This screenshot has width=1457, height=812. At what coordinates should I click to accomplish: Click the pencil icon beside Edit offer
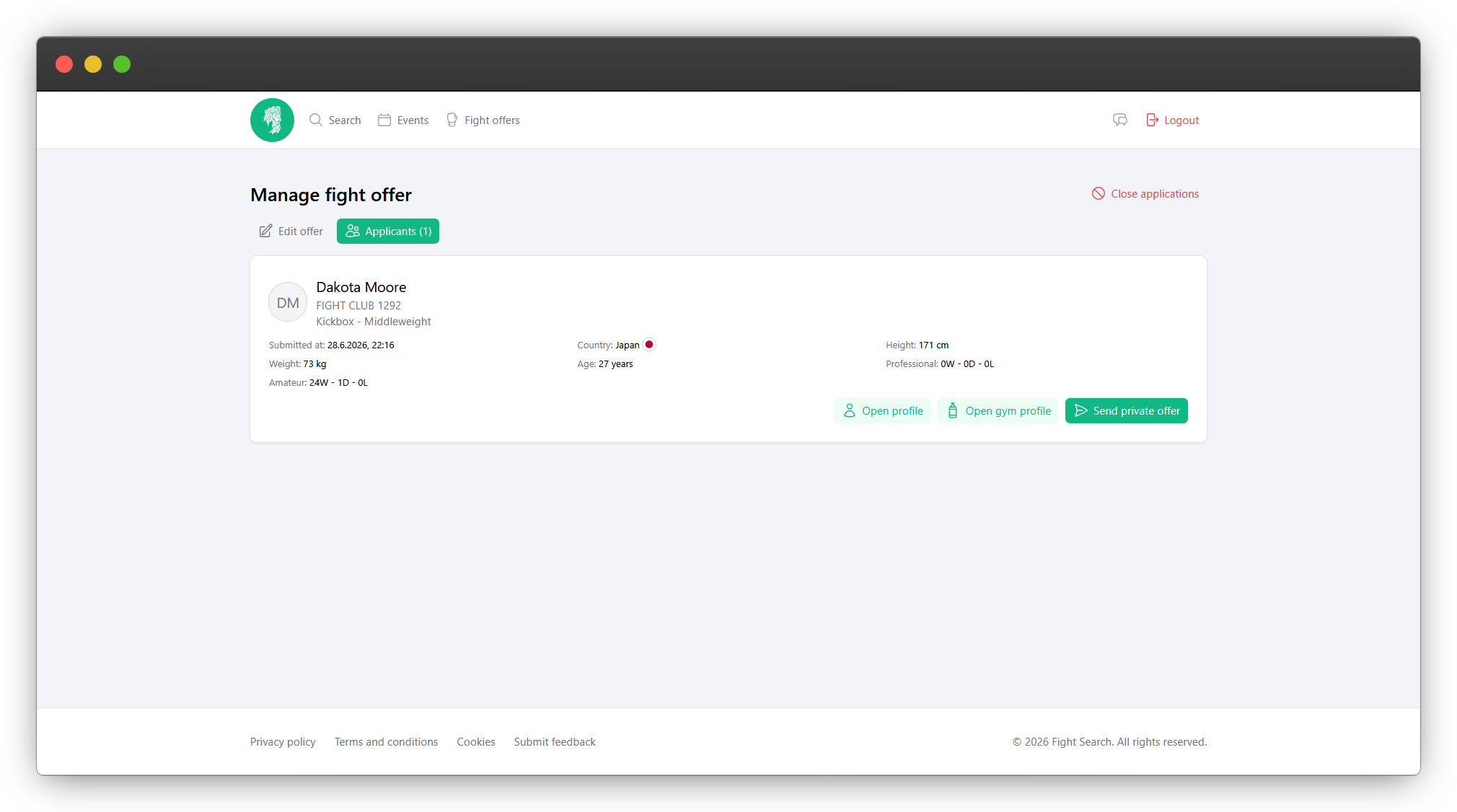coord(265,231)
